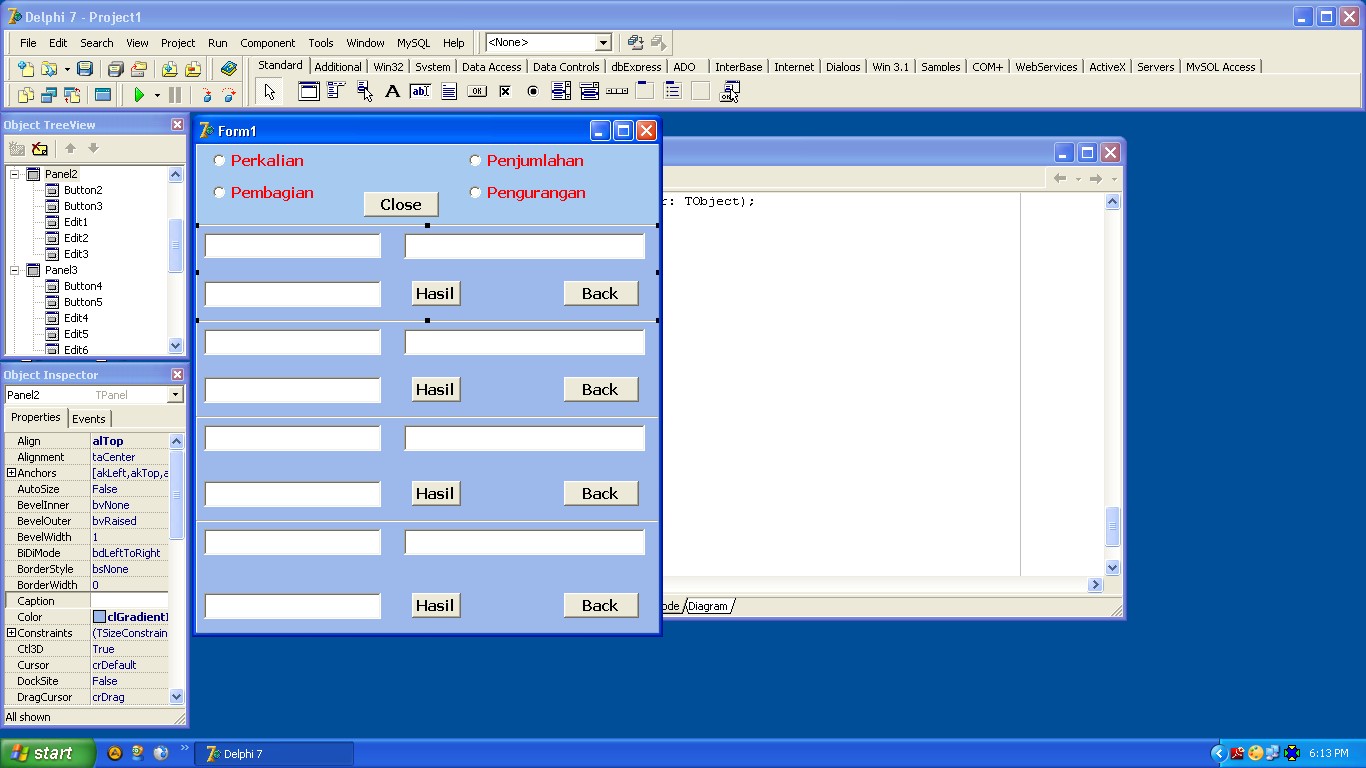Click the Open file toolbar icon
Image resolution: width=1366 pixels, height=768 pixels.
tap(49, 69)
